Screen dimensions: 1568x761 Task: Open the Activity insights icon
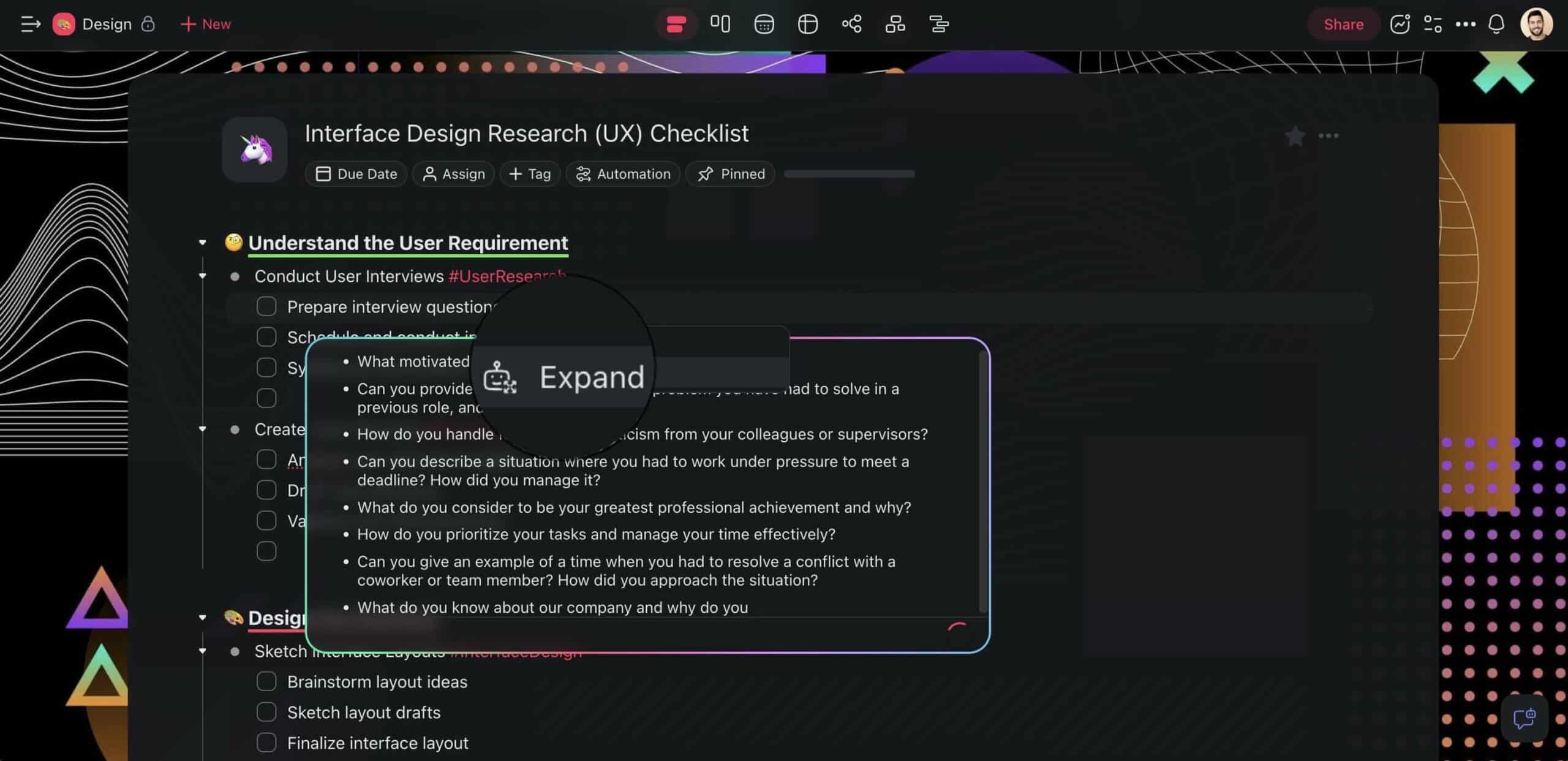(x=1401, y=24)
